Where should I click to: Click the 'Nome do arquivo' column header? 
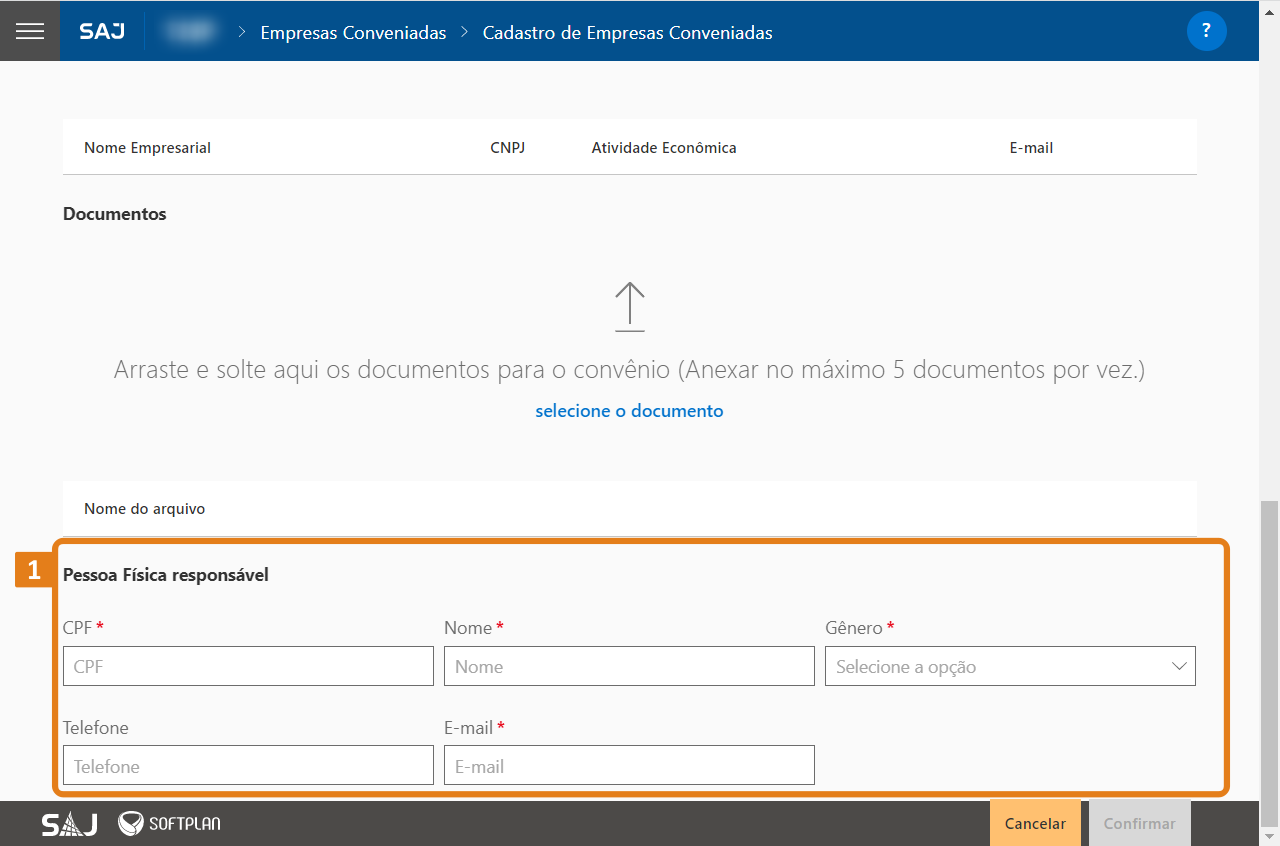click(x=145, y=509)
